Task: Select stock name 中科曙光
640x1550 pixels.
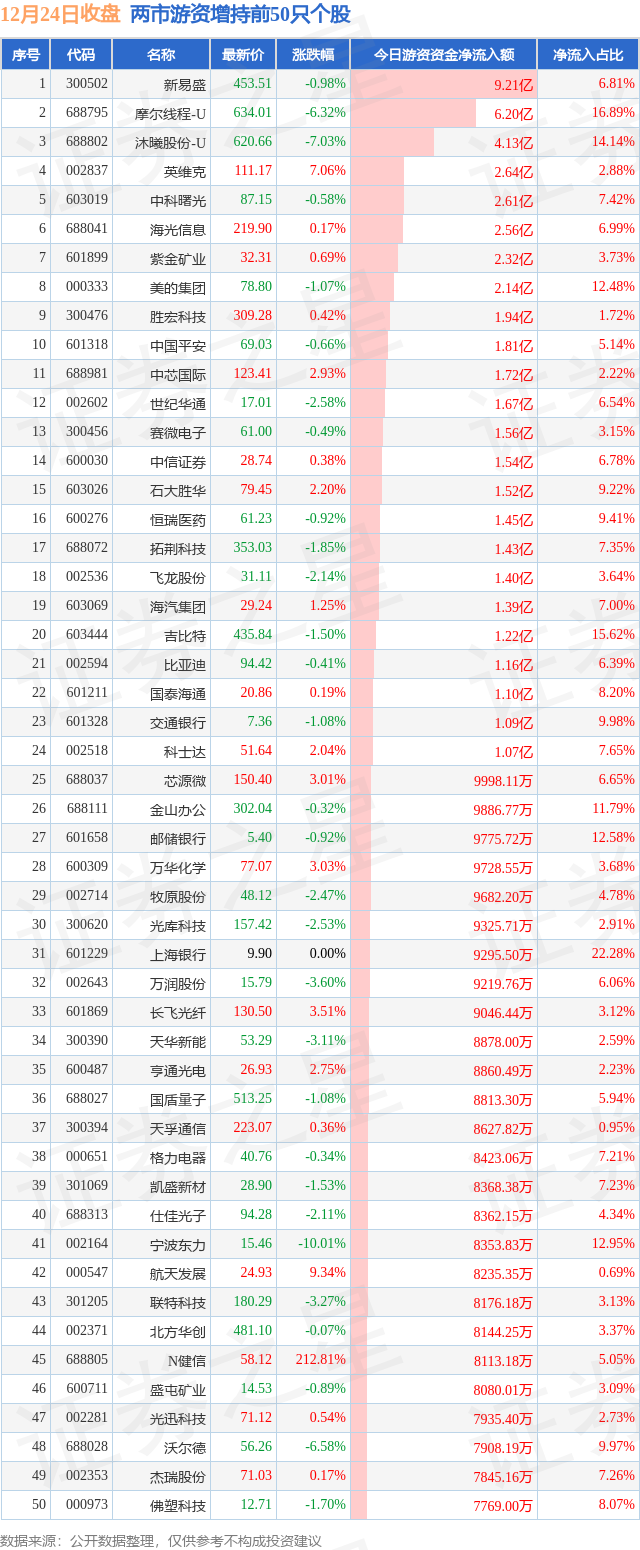Action: [178, 200]
